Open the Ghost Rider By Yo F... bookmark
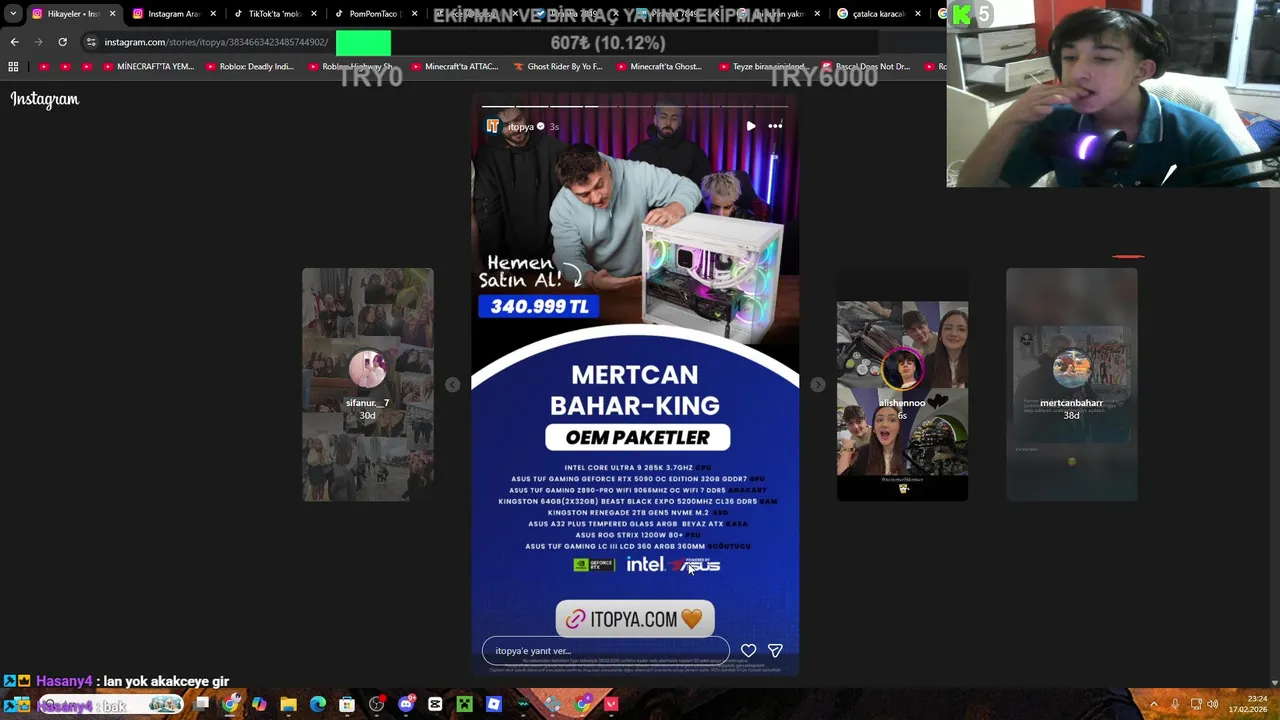The width and height of the screenshot is (1280, 720). tap(558, 67)
